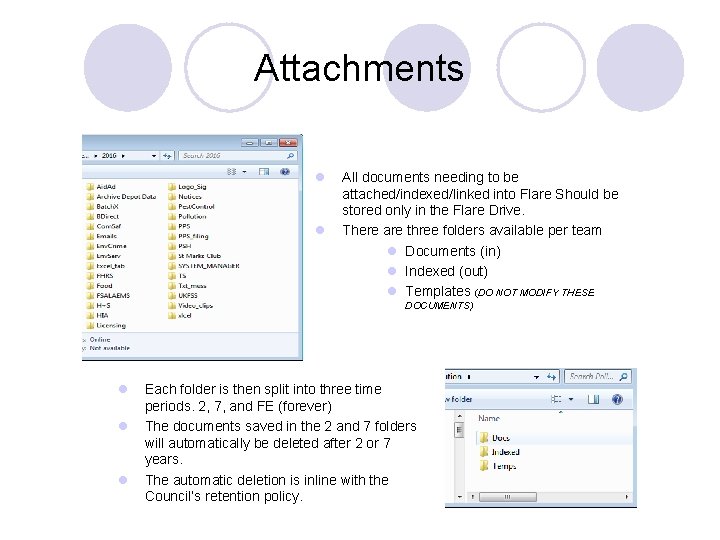Click right arrow of horizontal scrollbar
The height and width of the screenshot is (540, 720).
click(x=627, y=497)
